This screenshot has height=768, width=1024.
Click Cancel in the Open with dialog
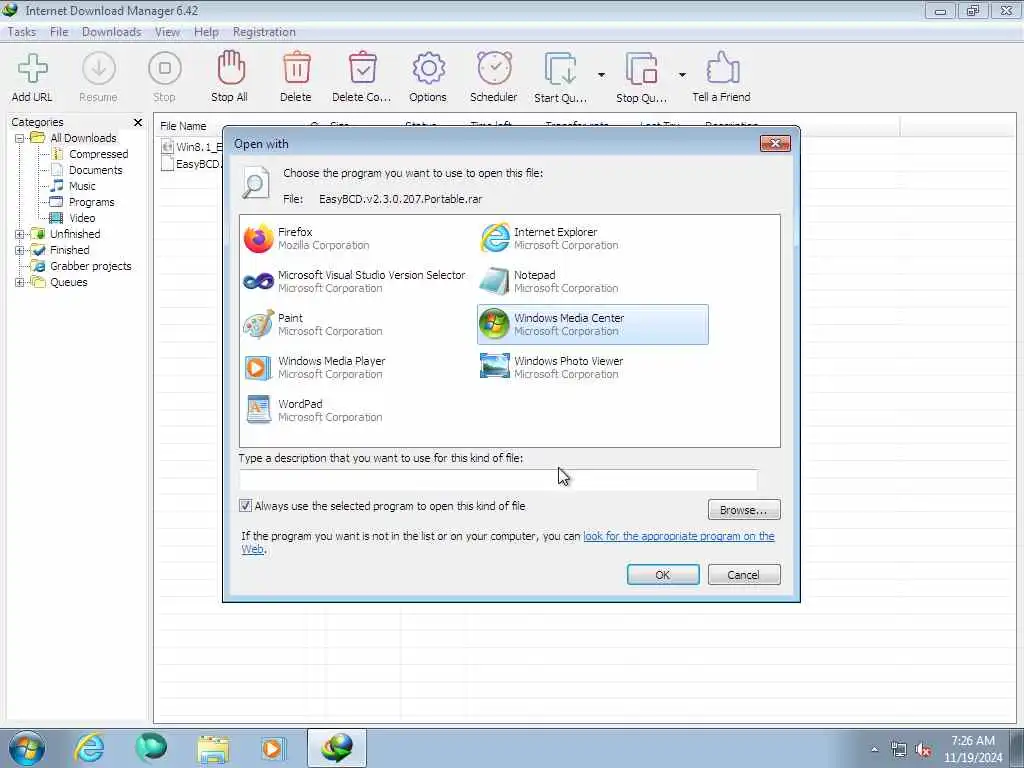tap(744, 575)
